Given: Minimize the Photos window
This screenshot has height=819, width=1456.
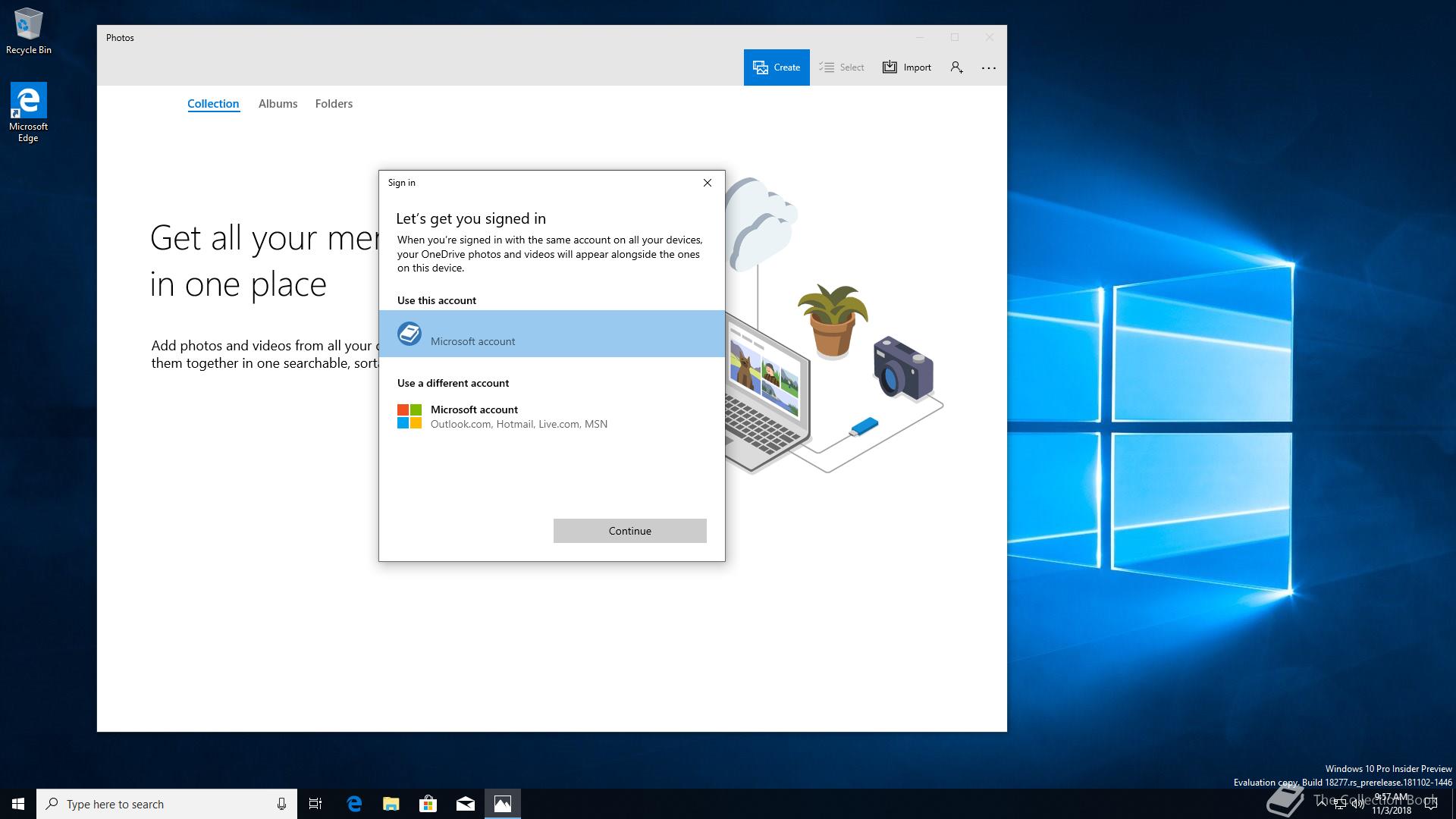Looking at the screenshot, I should (920, 37).
